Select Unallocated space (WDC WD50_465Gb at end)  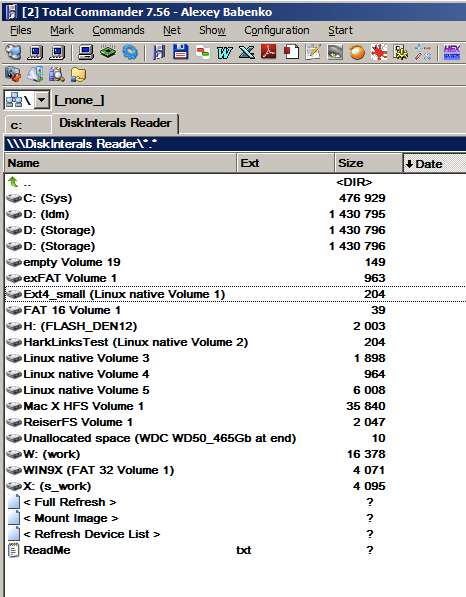click(x=235, y=438)
